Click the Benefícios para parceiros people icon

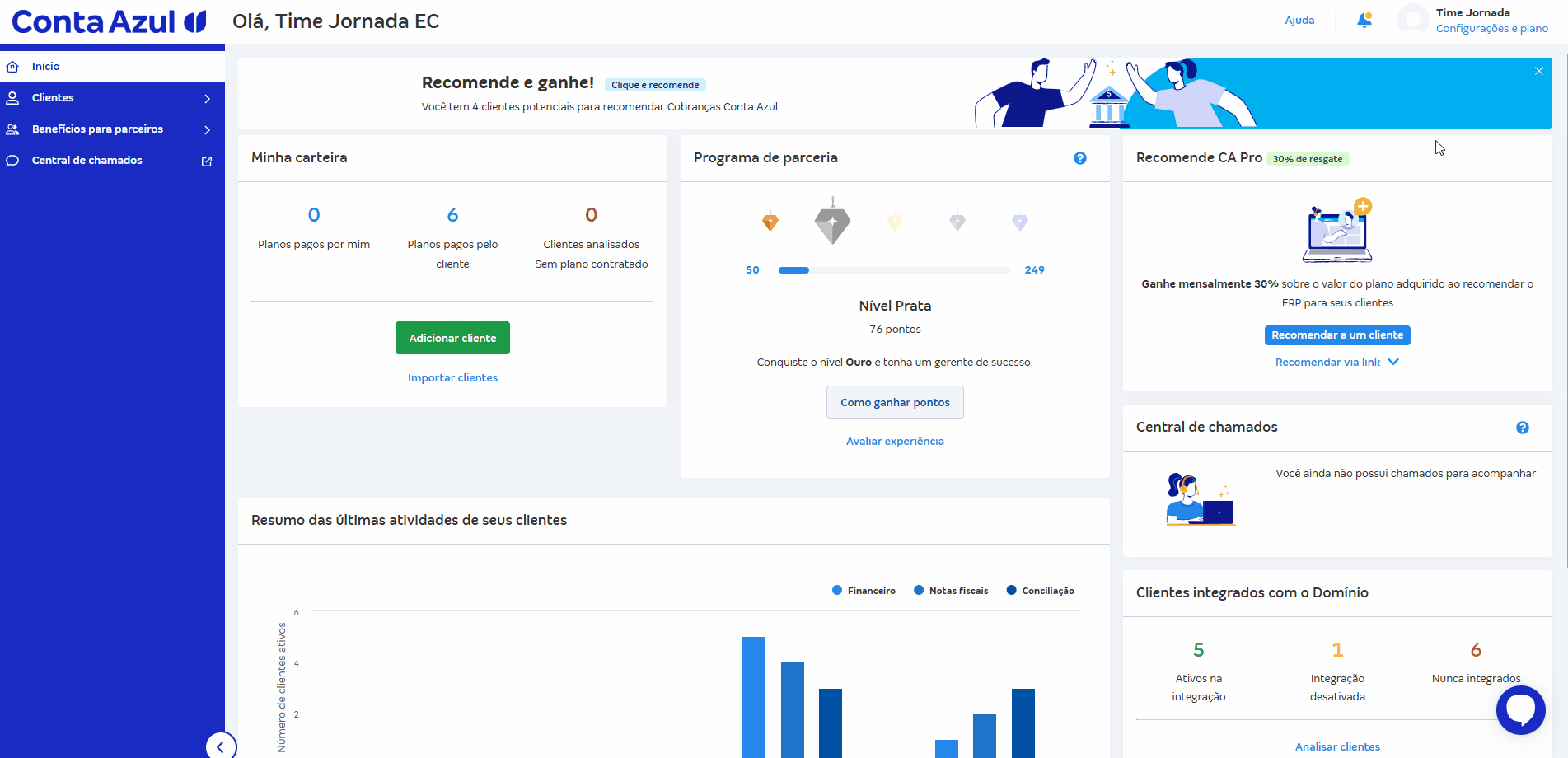pyautogui.click(x=12, y=129)
